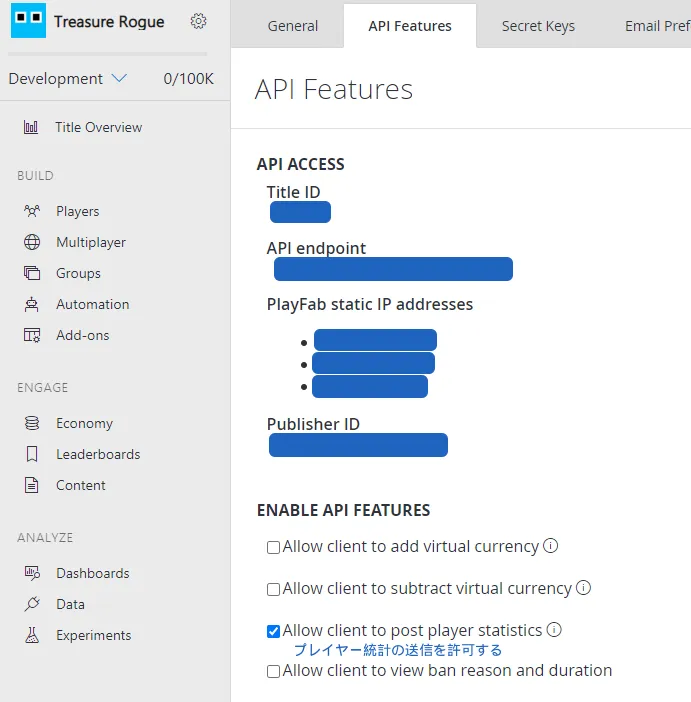Screen dimensions: 691x702
Task: Click the info icon next to add virtual currency
Action: pyautogui.click(x=550, y=546)
